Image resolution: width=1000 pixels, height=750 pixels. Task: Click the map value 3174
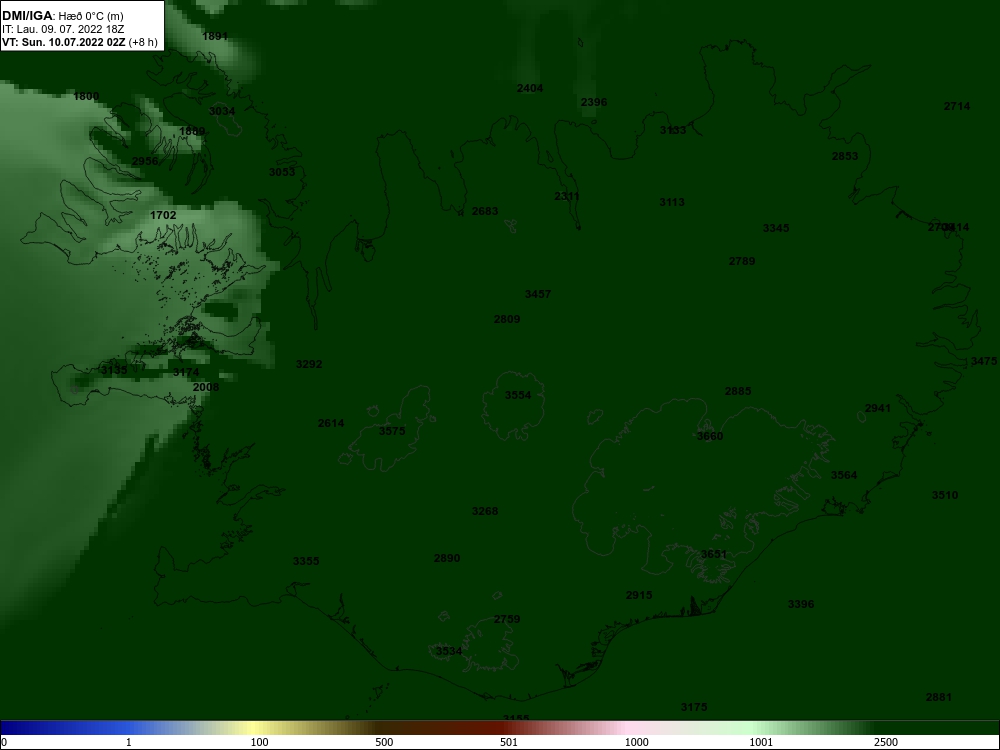click(186, 372)
